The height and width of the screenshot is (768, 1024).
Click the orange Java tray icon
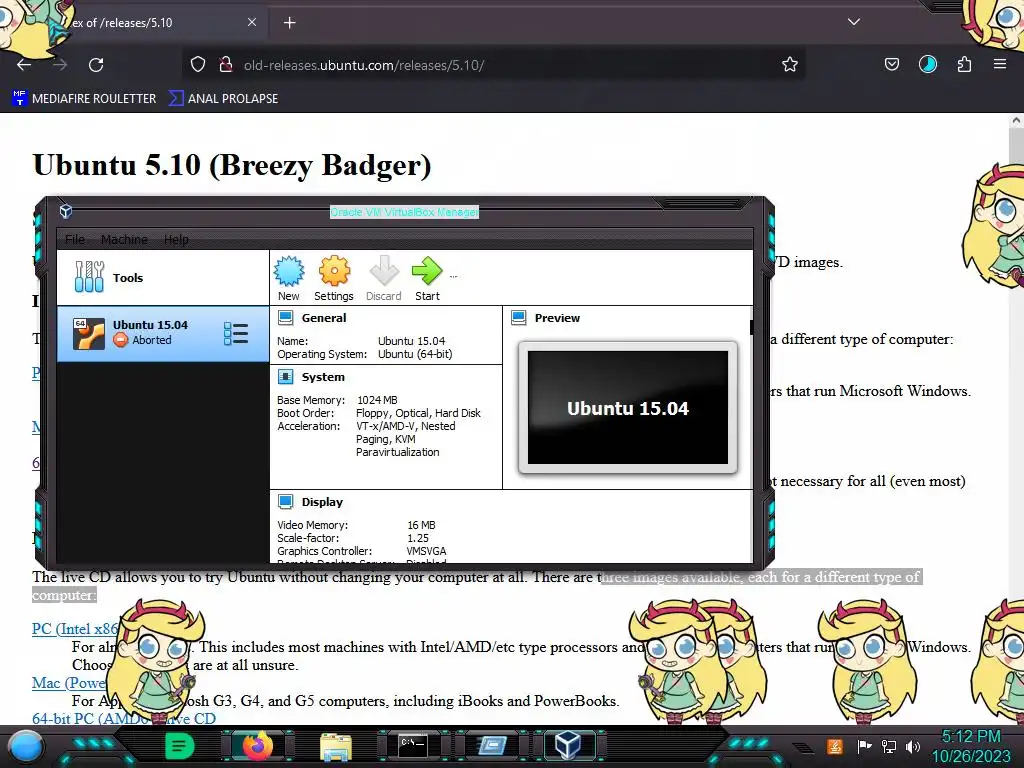(x=835, y=746)
